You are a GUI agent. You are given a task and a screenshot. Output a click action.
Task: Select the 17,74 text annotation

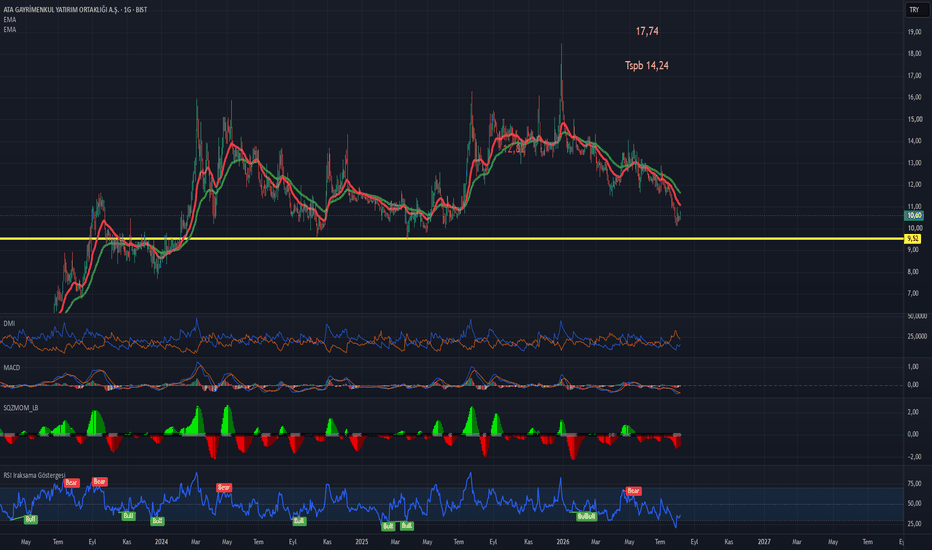point(647,31)
